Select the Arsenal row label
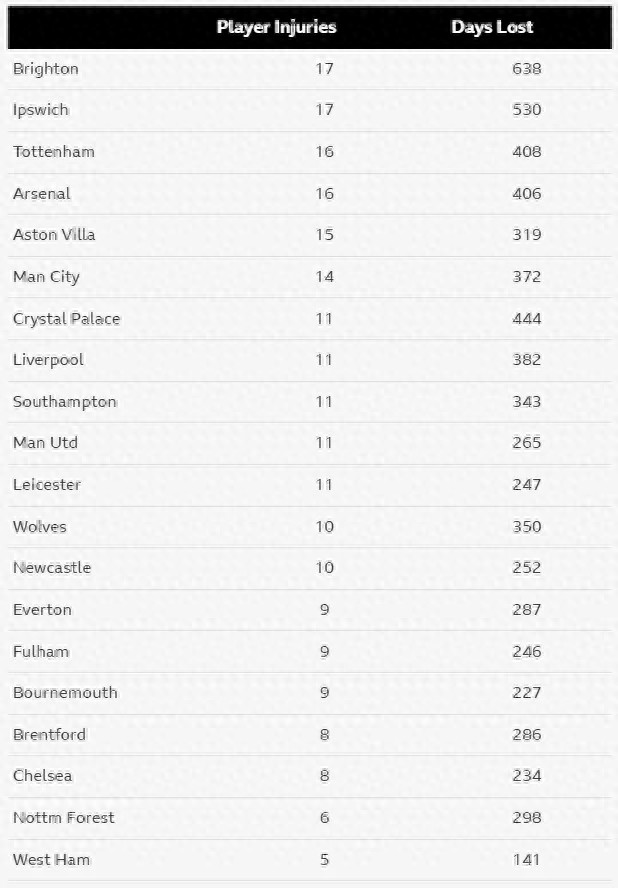 [x=42, y=193]
